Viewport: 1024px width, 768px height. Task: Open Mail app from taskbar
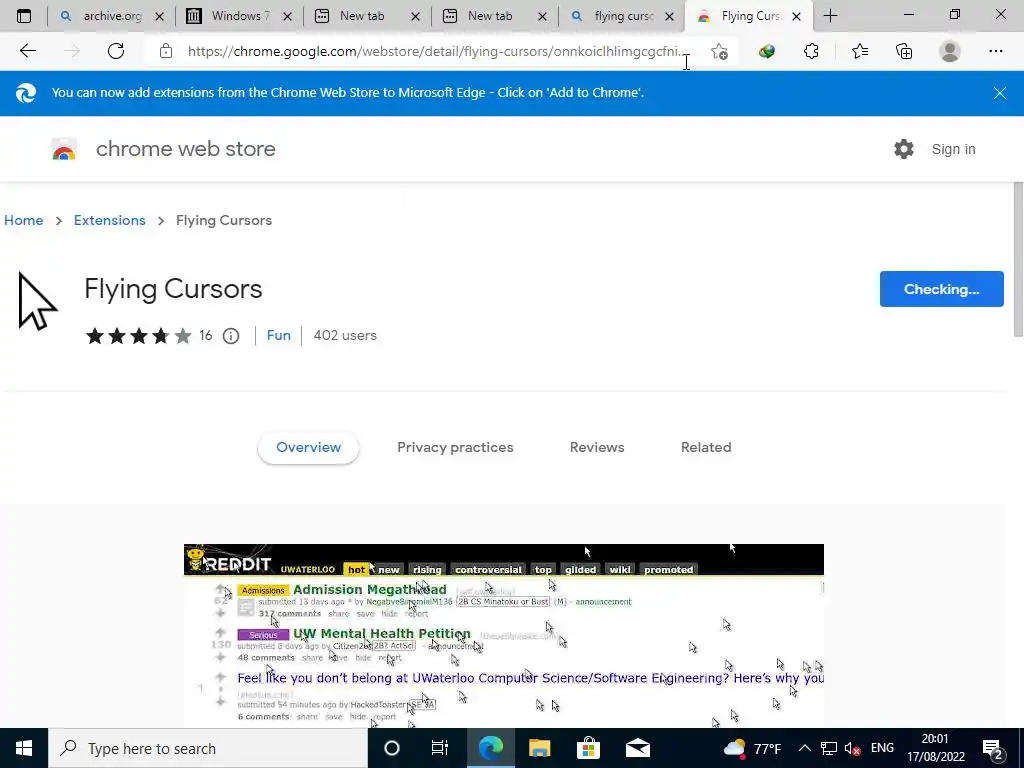pyautogui.click(x=637, y=748)
